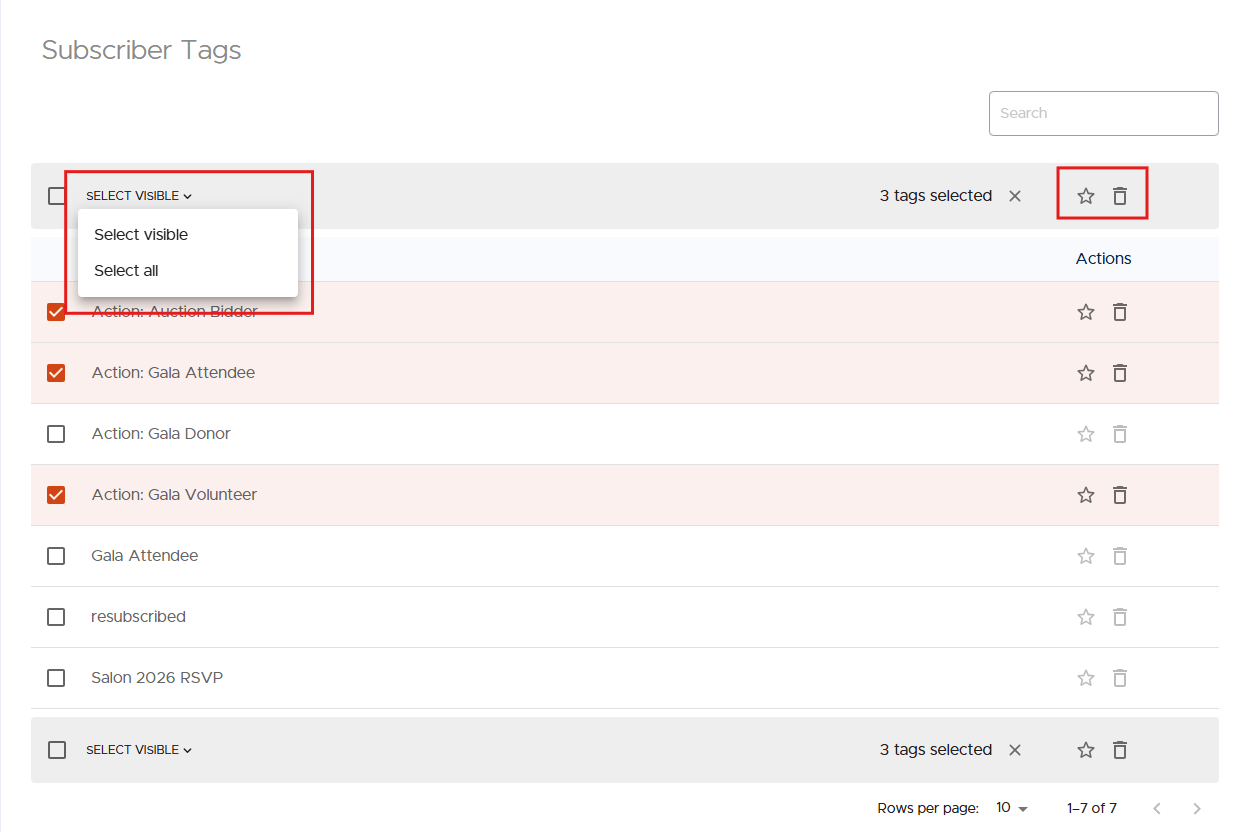
Task: Click into the Search tags field
Action: tap(1104, 113)
